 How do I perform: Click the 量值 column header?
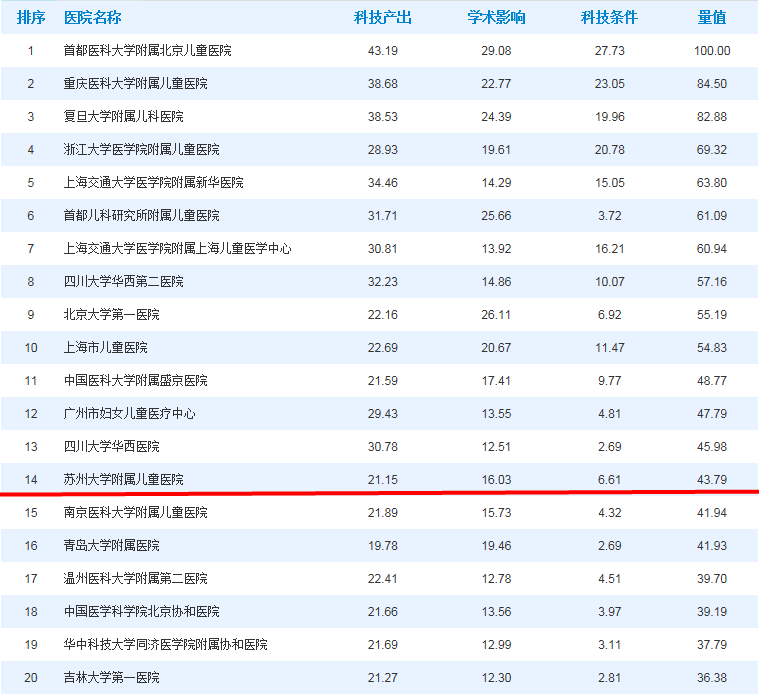point(712,17)
